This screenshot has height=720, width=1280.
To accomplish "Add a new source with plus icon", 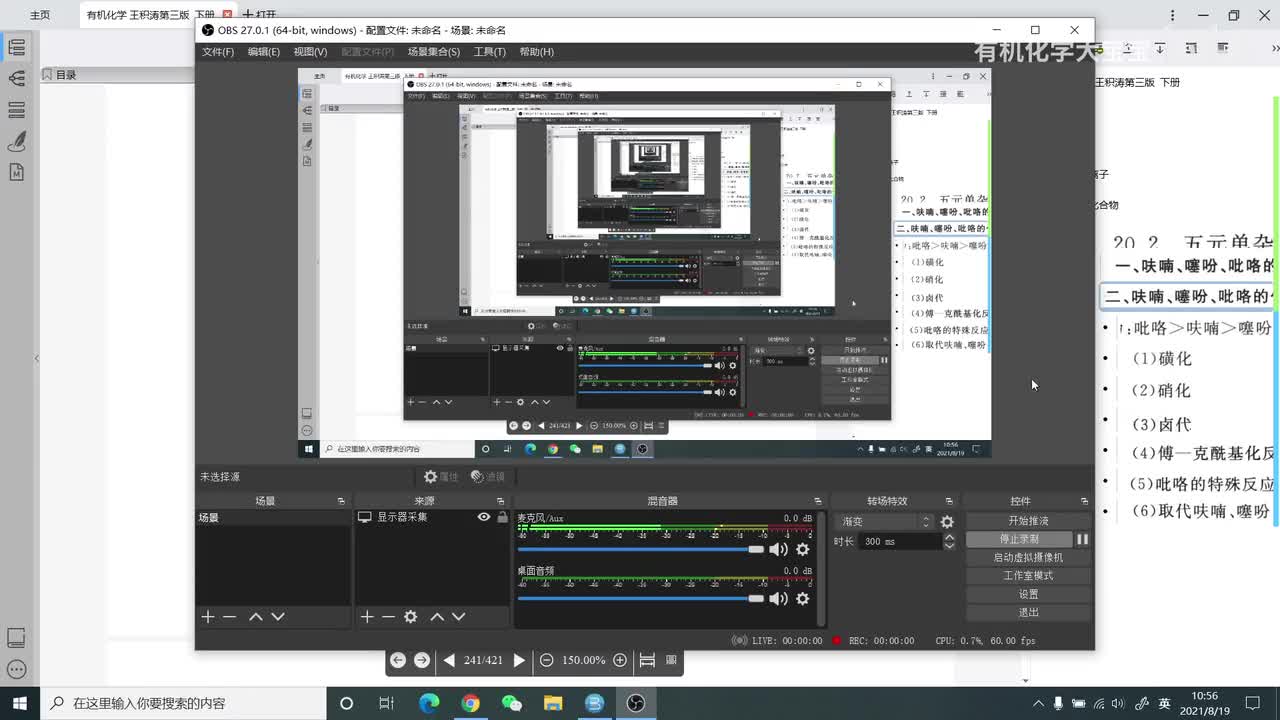I will (x=367, y=617).
